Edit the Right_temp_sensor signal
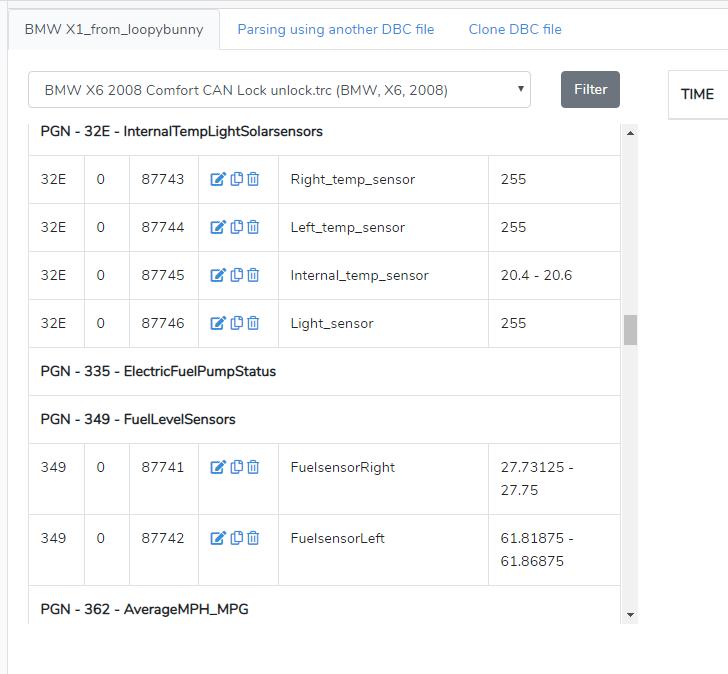The height and width of the screenshot is (674, 728). 218,179
